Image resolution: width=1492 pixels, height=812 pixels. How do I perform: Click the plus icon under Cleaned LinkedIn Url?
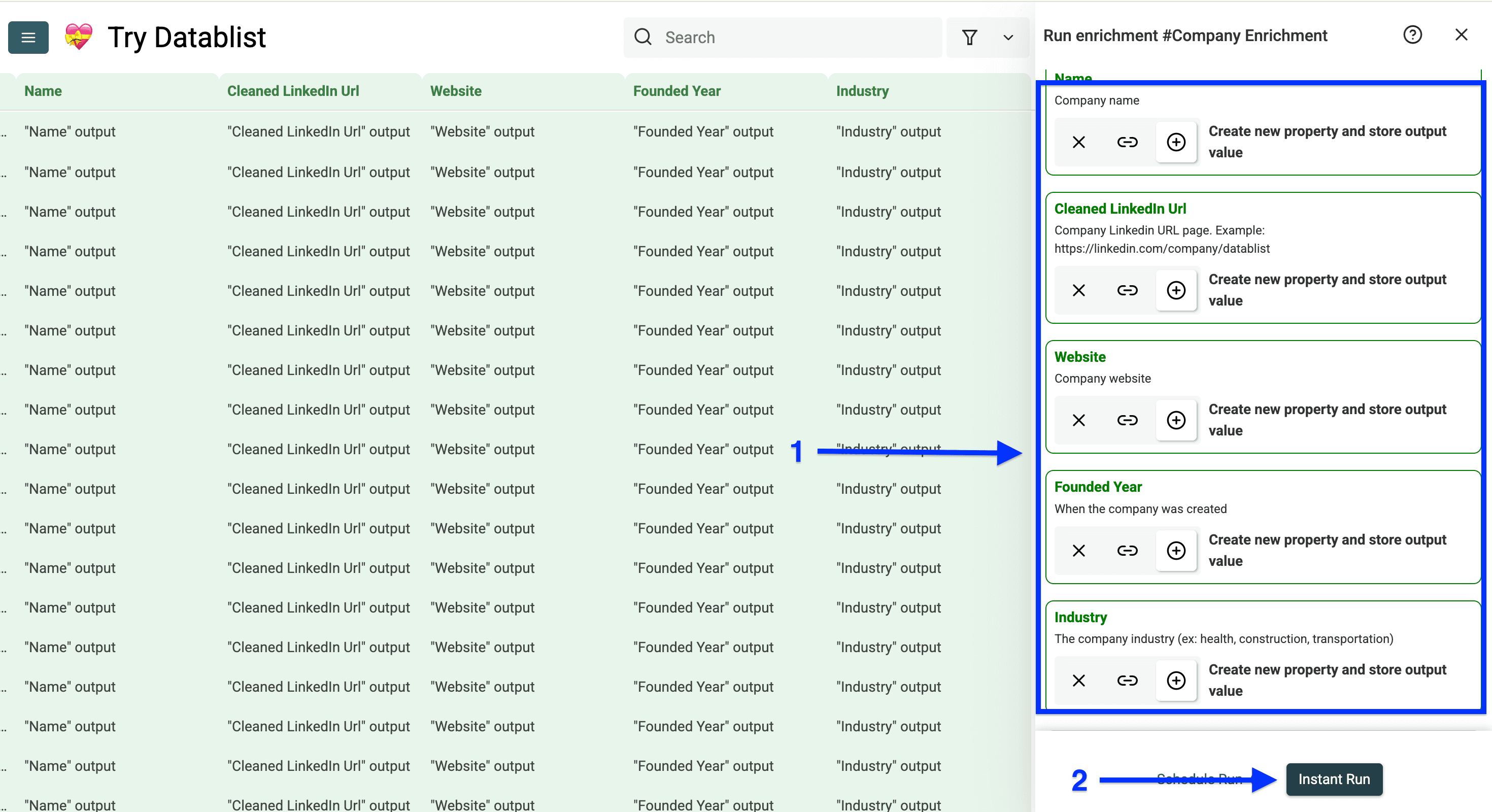coord(1176,290)
